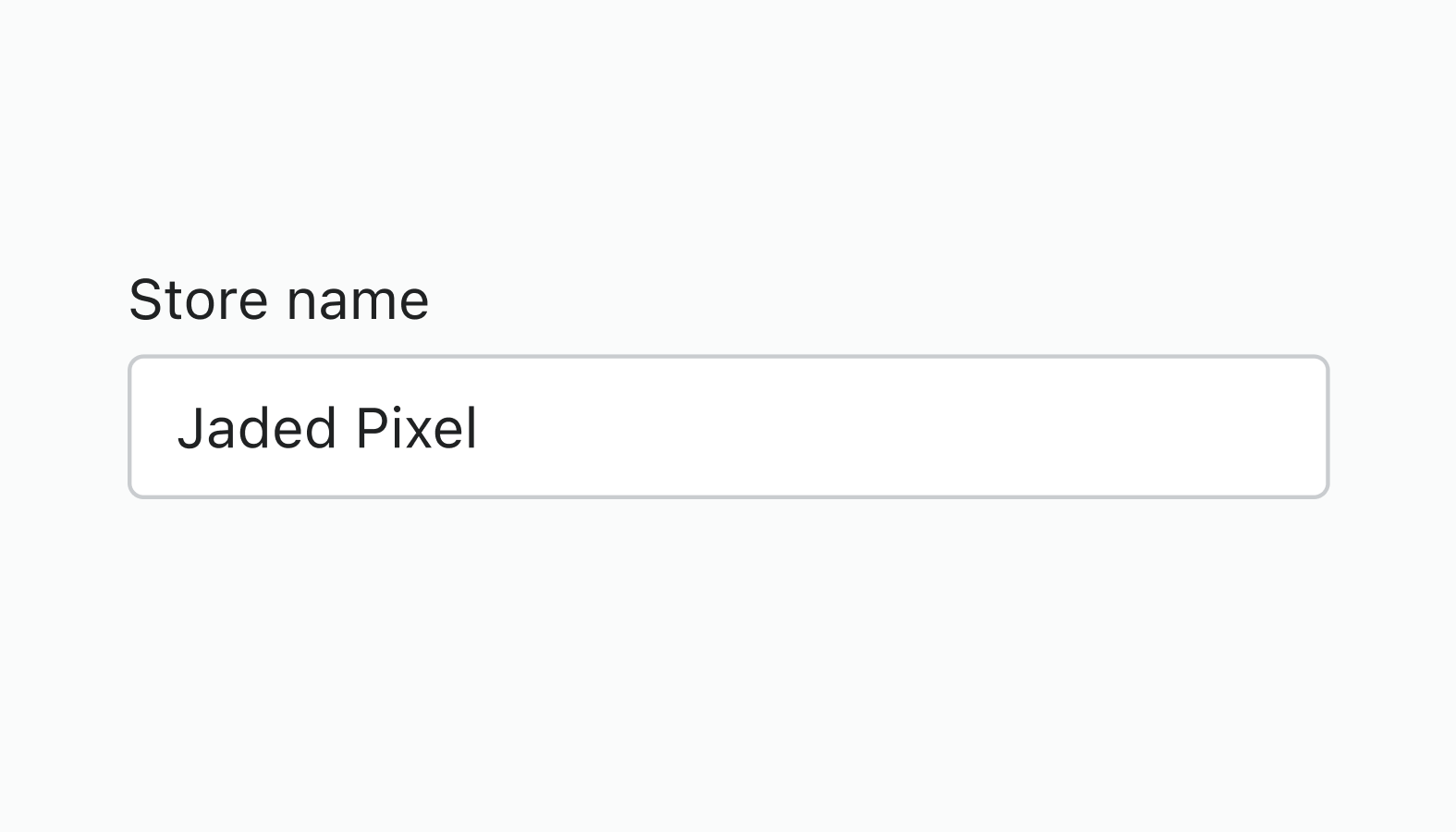Click the word "name" in the label
This screenshot has height=832, width=1456.
point(358,302)
